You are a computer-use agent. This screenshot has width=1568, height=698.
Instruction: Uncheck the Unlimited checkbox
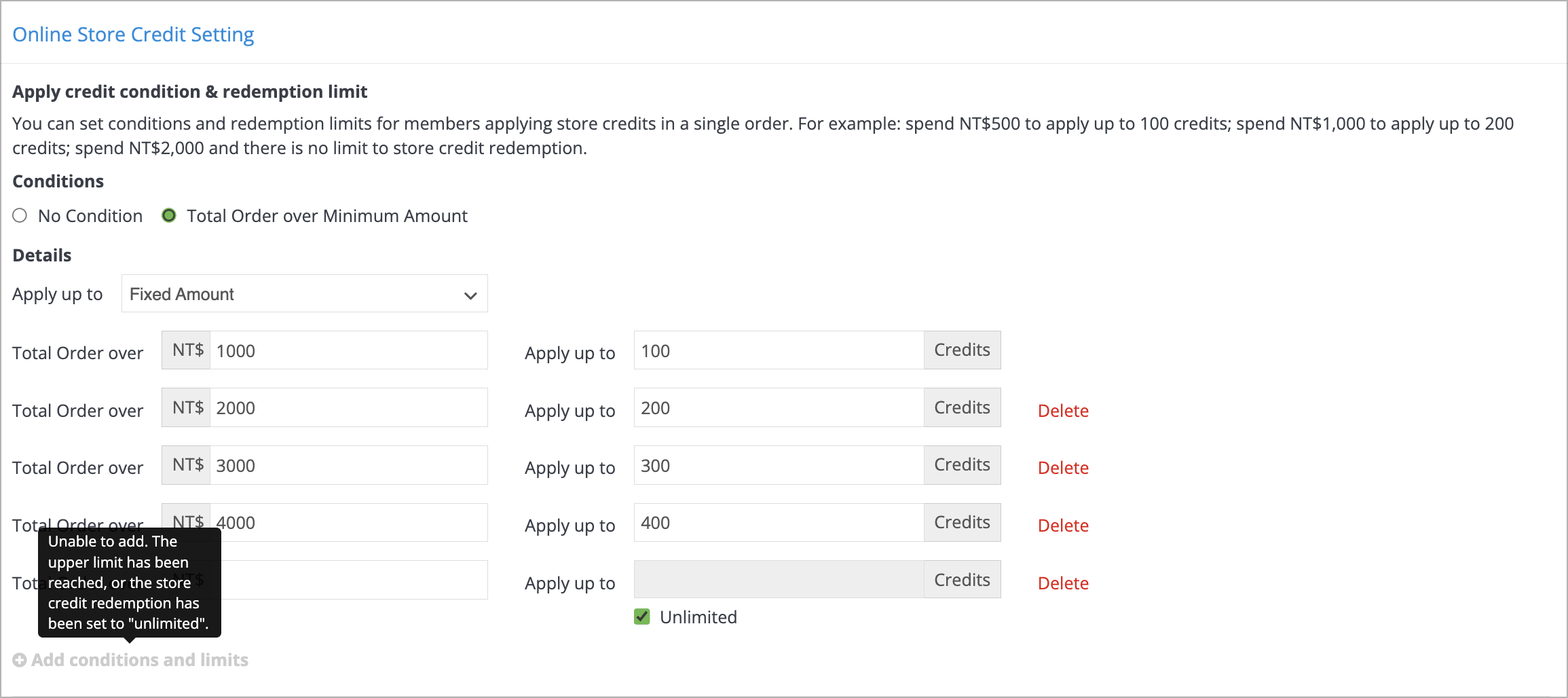coord(641,617)
